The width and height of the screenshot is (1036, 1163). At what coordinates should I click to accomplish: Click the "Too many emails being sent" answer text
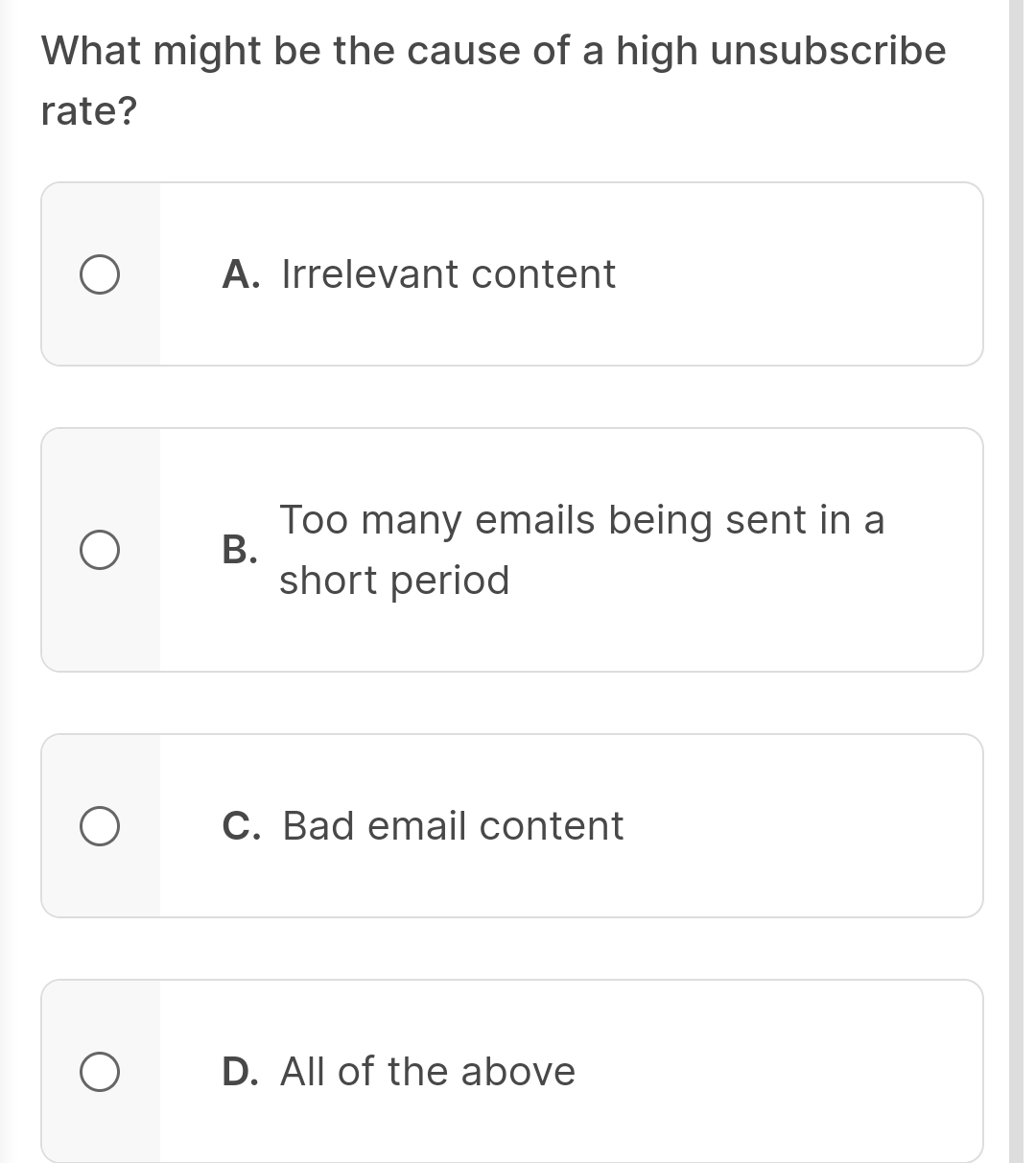tap(581, 520)
